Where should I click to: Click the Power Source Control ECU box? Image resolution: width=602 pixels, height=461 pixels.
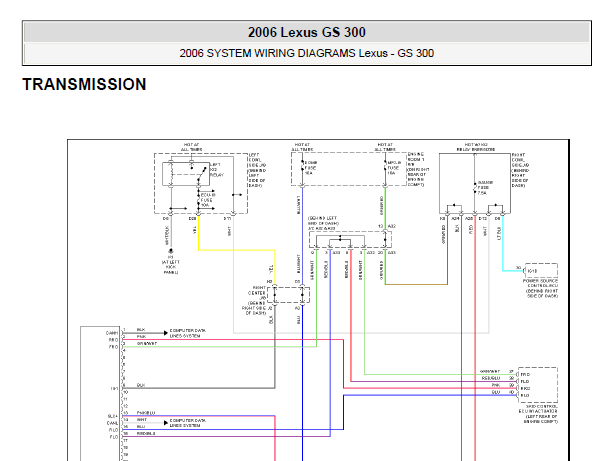(541, 271)
